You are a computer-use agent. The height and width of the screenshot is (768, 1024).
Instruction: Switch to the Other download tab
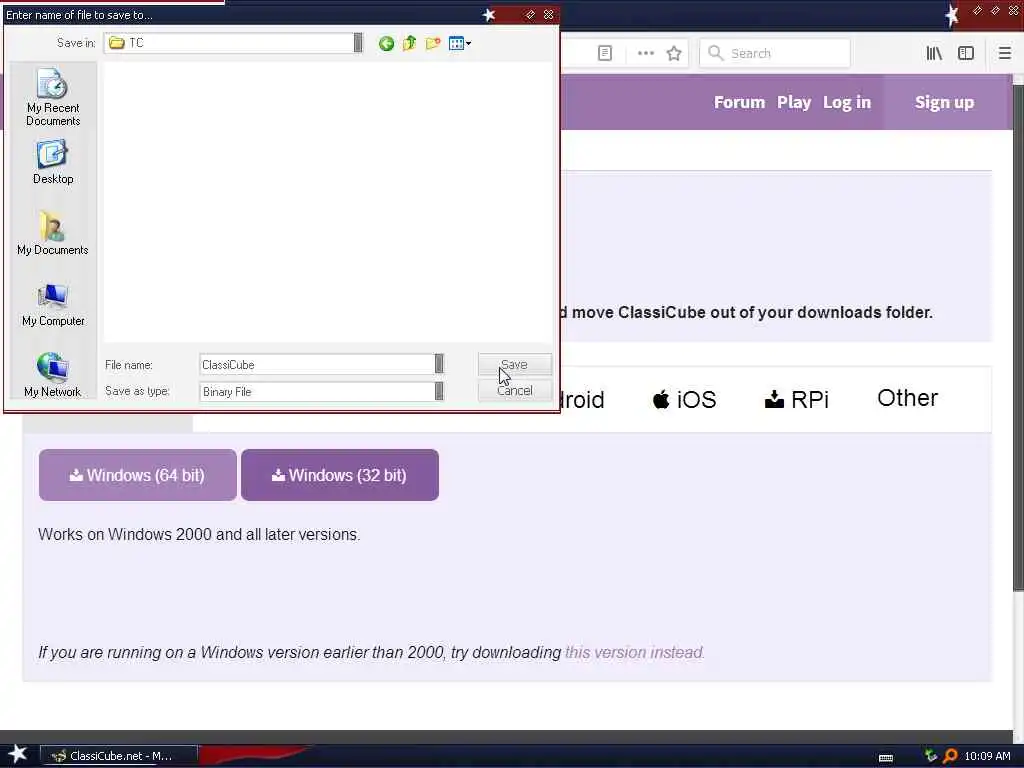[x=907, y=398]
